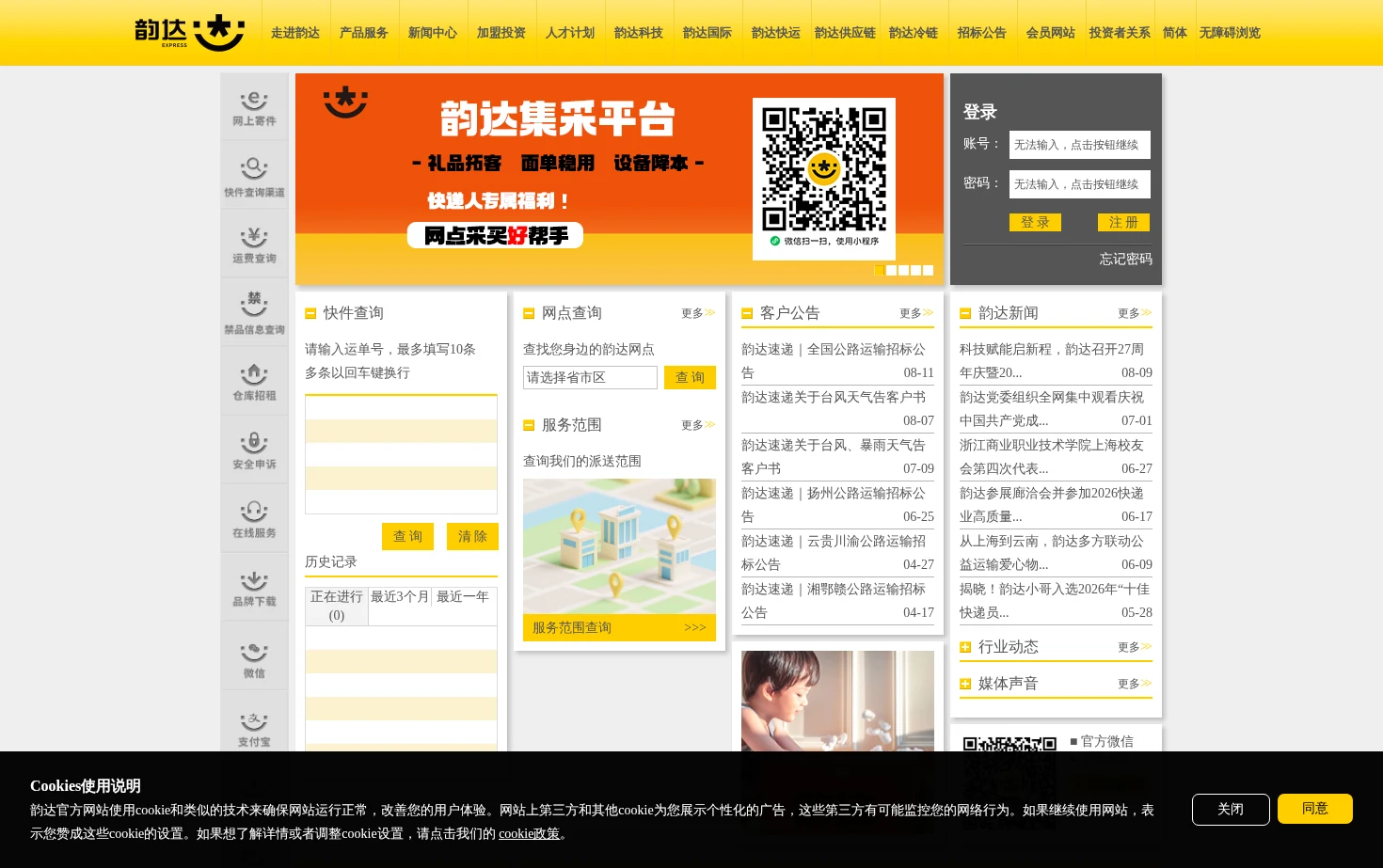Open the 网上寄件 sidebar icon
Screen dimensions: 1383x868
coord(254,107)
